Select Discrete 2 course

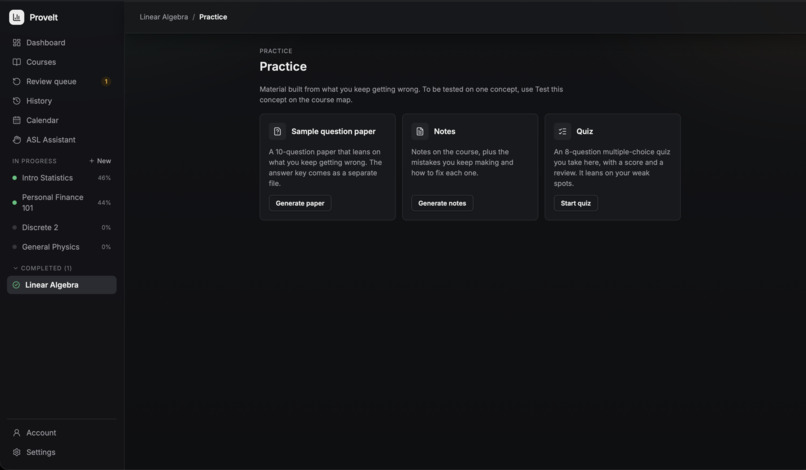[62, 227]
